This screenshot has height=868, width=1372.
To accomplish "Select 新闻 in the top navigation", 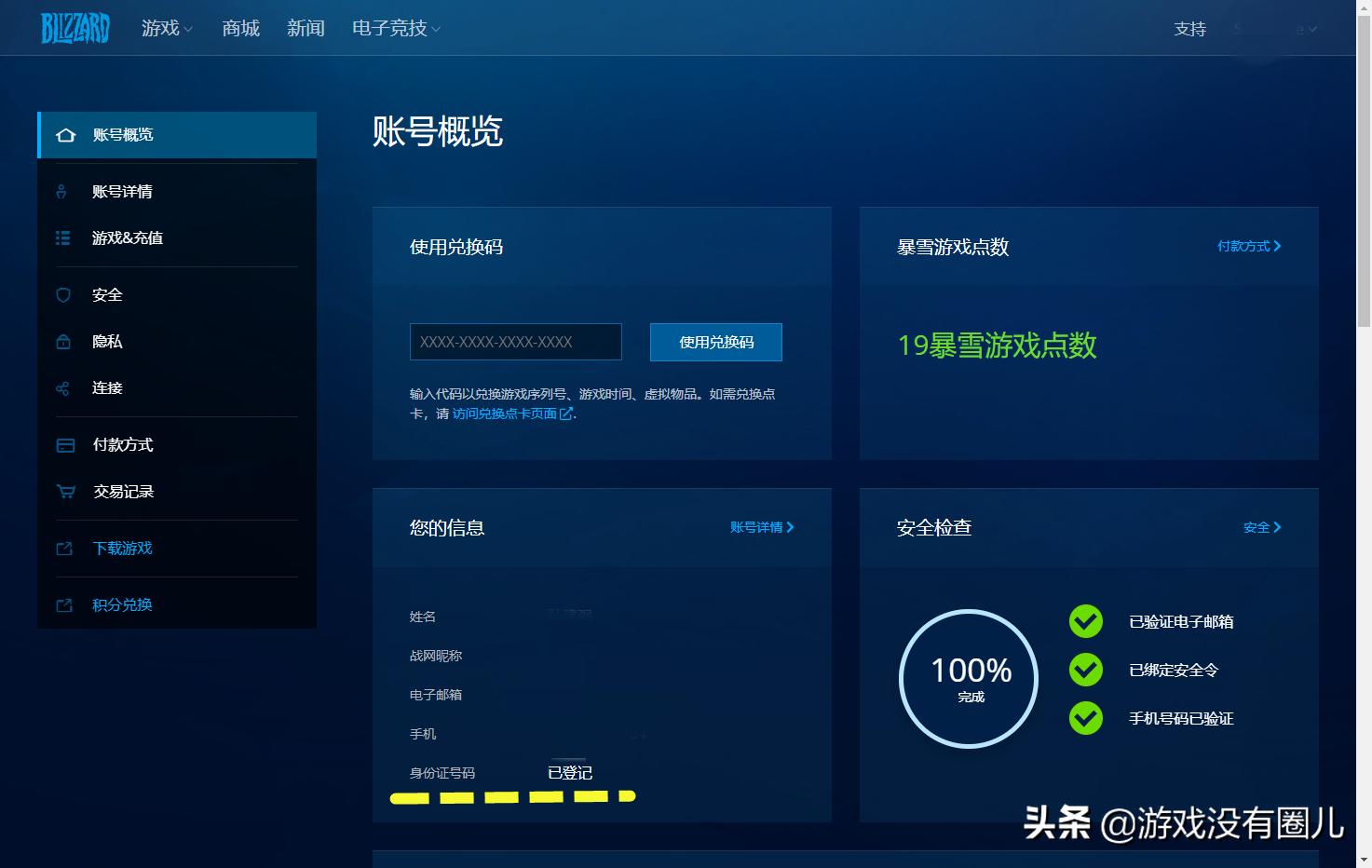I will (x=306, y=27).
